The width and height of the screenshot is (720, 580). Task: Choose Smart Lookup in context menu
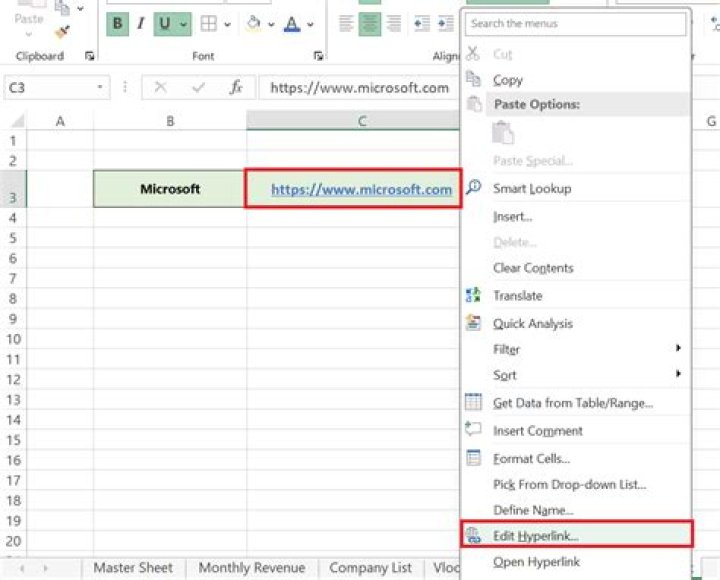tap(576, 188)
